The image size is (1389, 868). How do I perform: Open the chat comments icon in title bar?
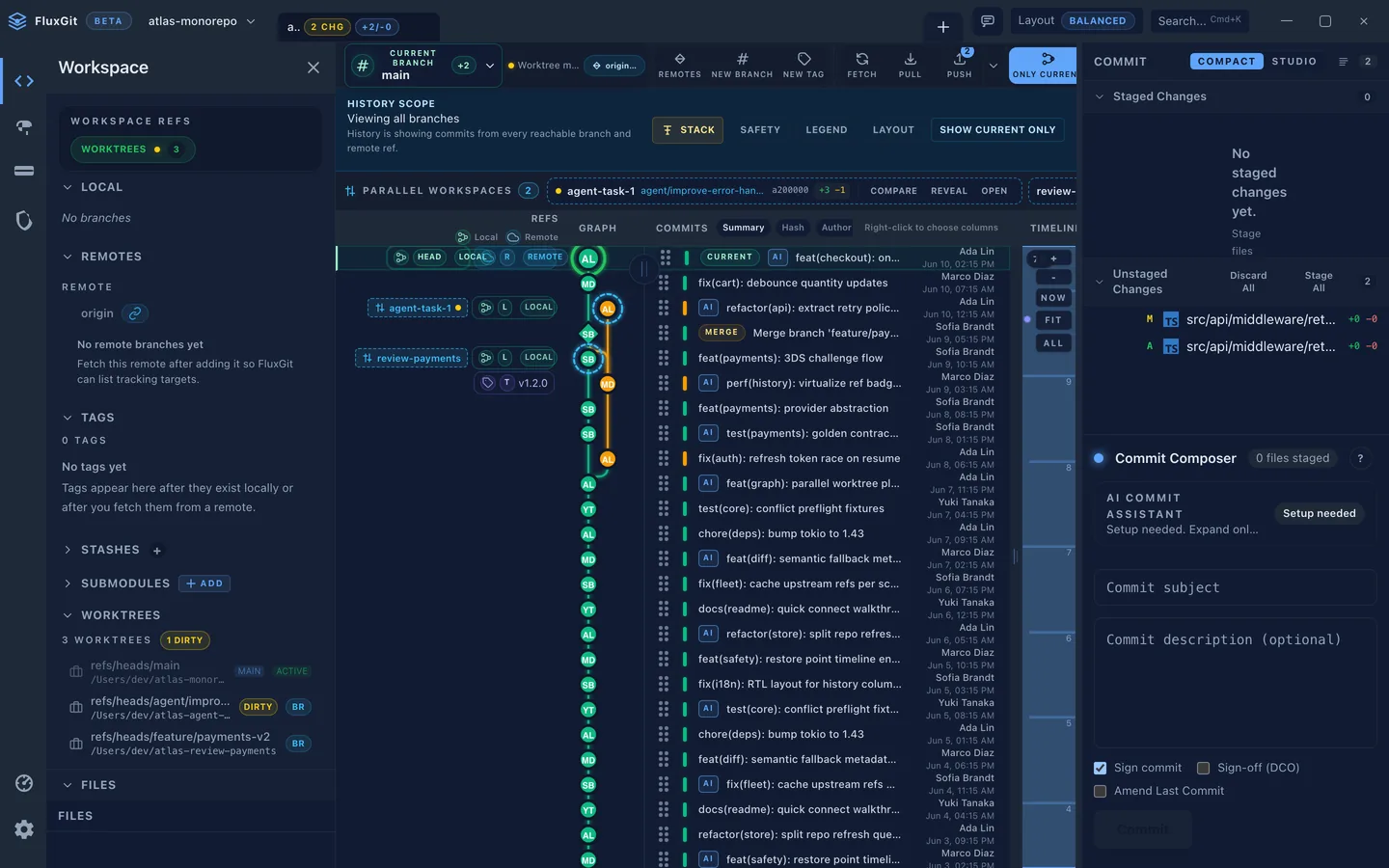(988, 20)
